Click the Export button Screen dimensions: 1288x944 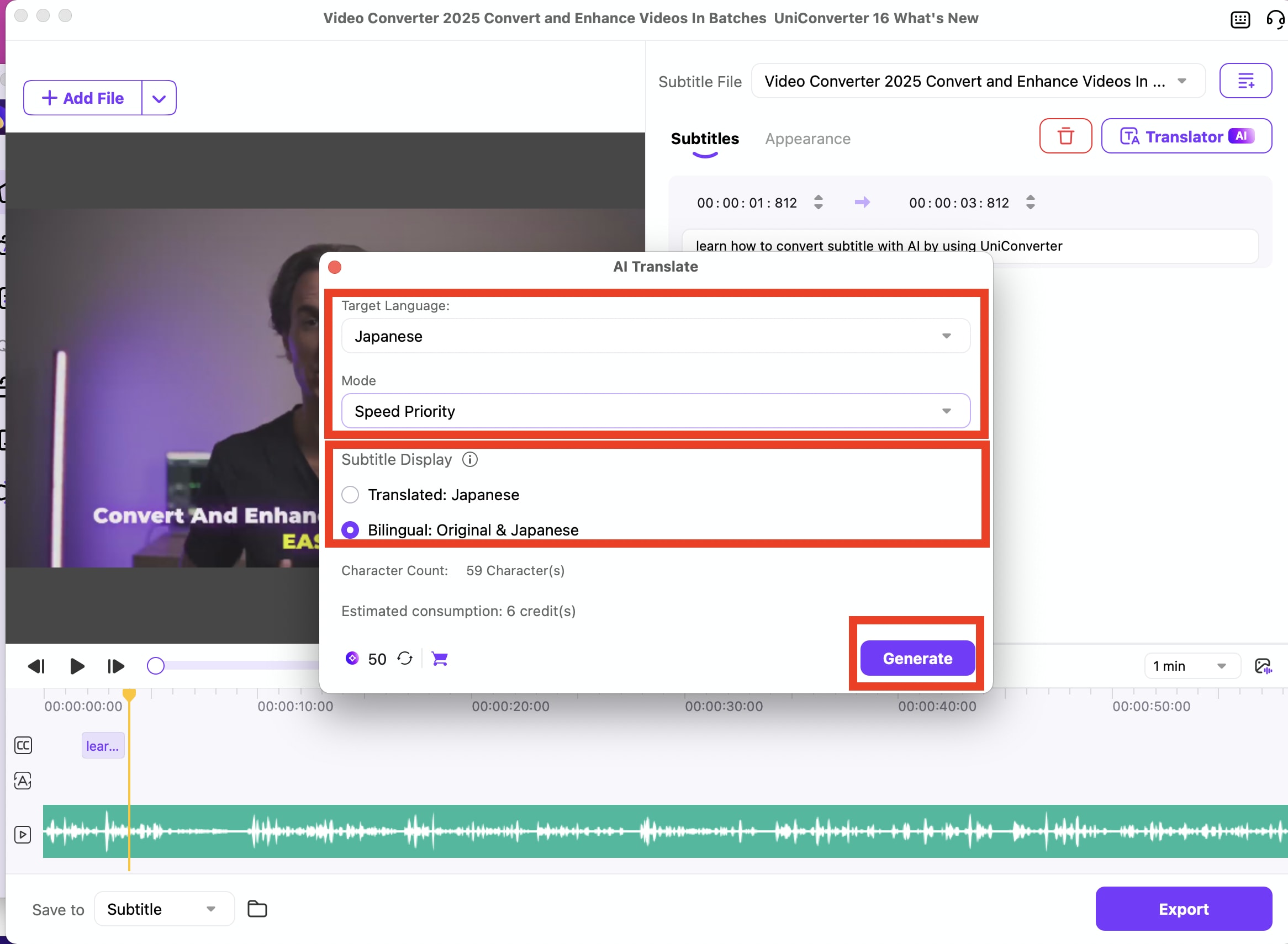(1183, 909)
